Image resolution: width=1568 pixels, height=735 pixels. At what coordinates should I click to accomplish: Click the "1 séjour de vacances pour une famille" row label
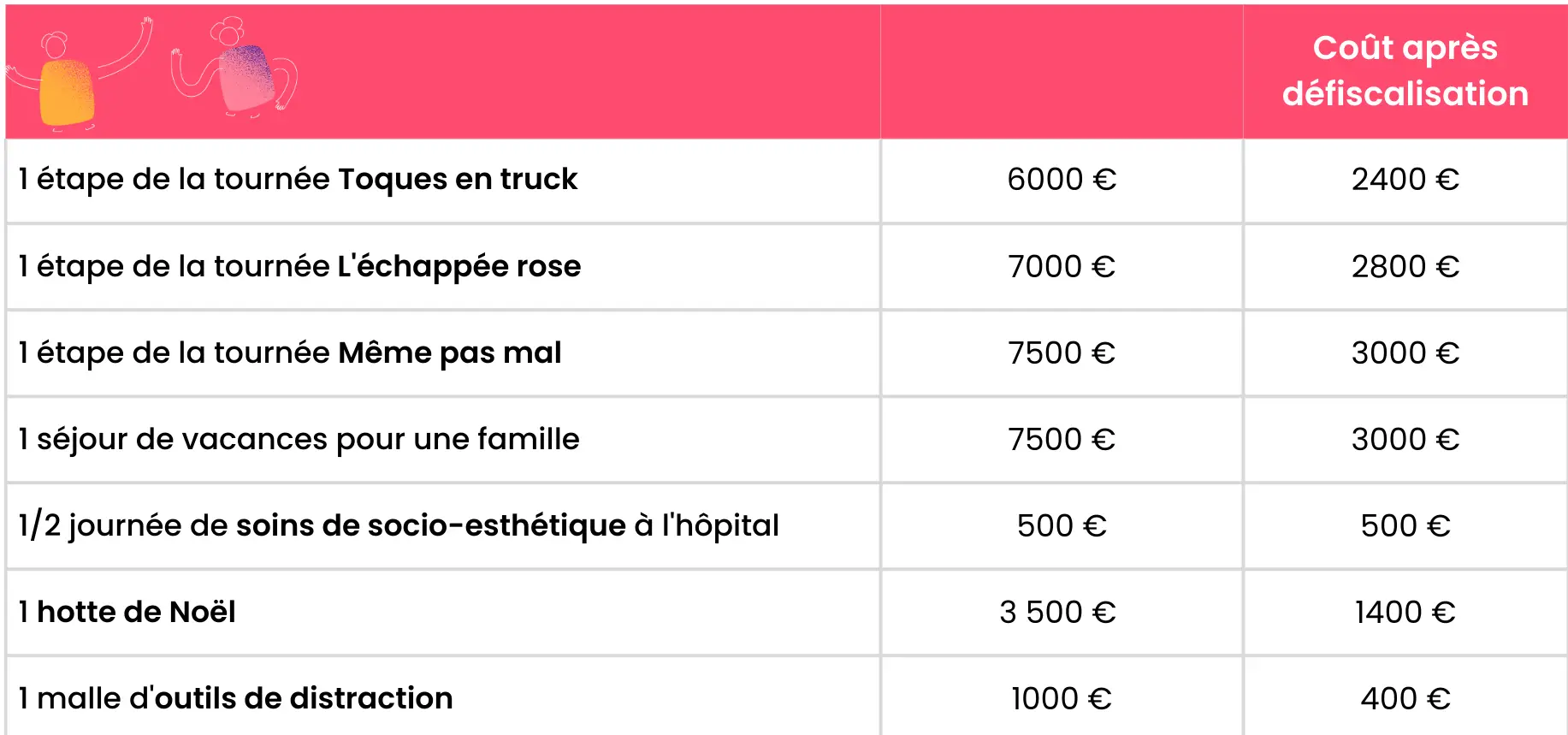point(299,440)
